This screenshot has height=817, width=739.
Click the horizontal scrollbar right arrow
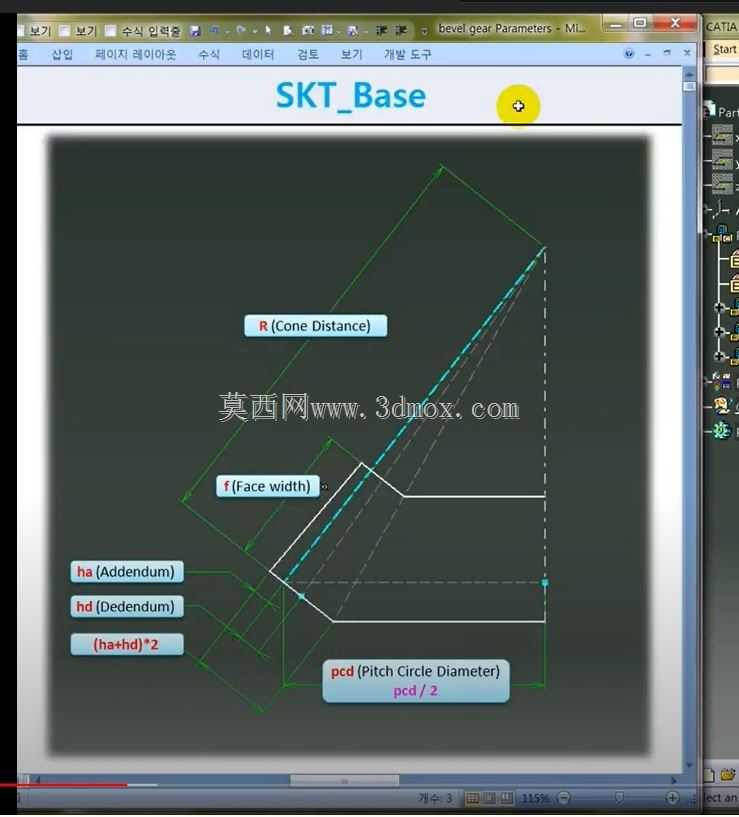point(674,781)
